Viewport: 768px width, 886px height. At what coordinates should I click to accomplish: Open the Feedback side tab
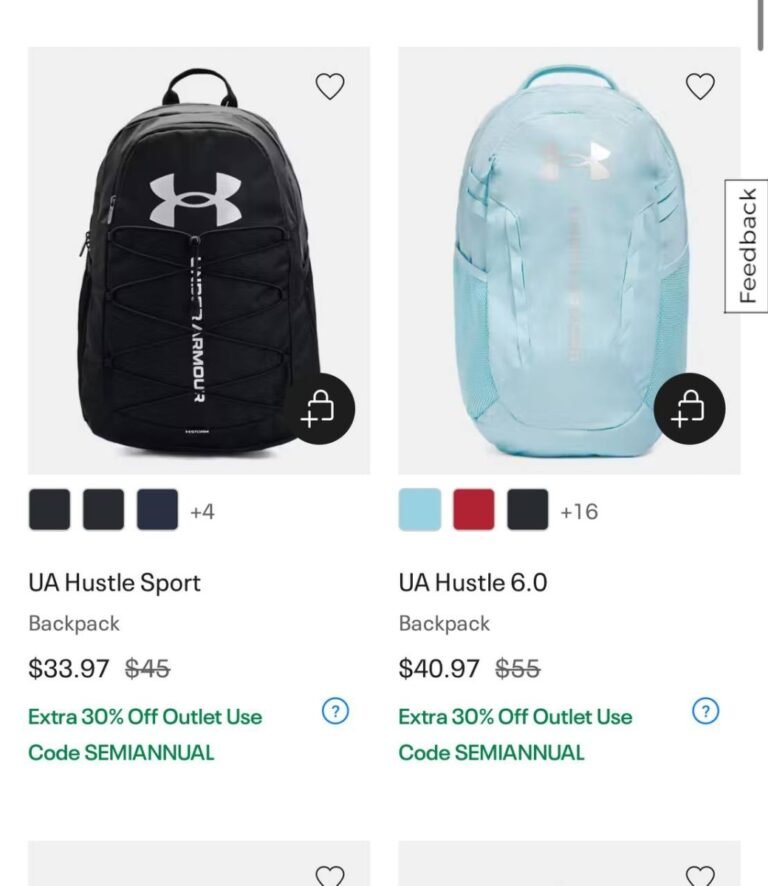point(746,246)
